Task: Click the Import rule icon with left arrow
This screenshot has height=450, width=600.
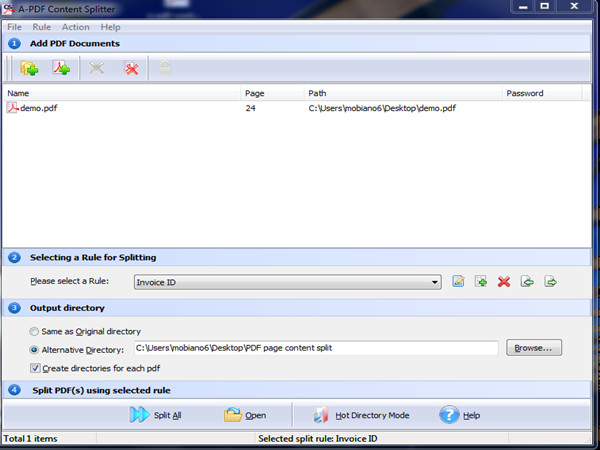Action: 527,282
